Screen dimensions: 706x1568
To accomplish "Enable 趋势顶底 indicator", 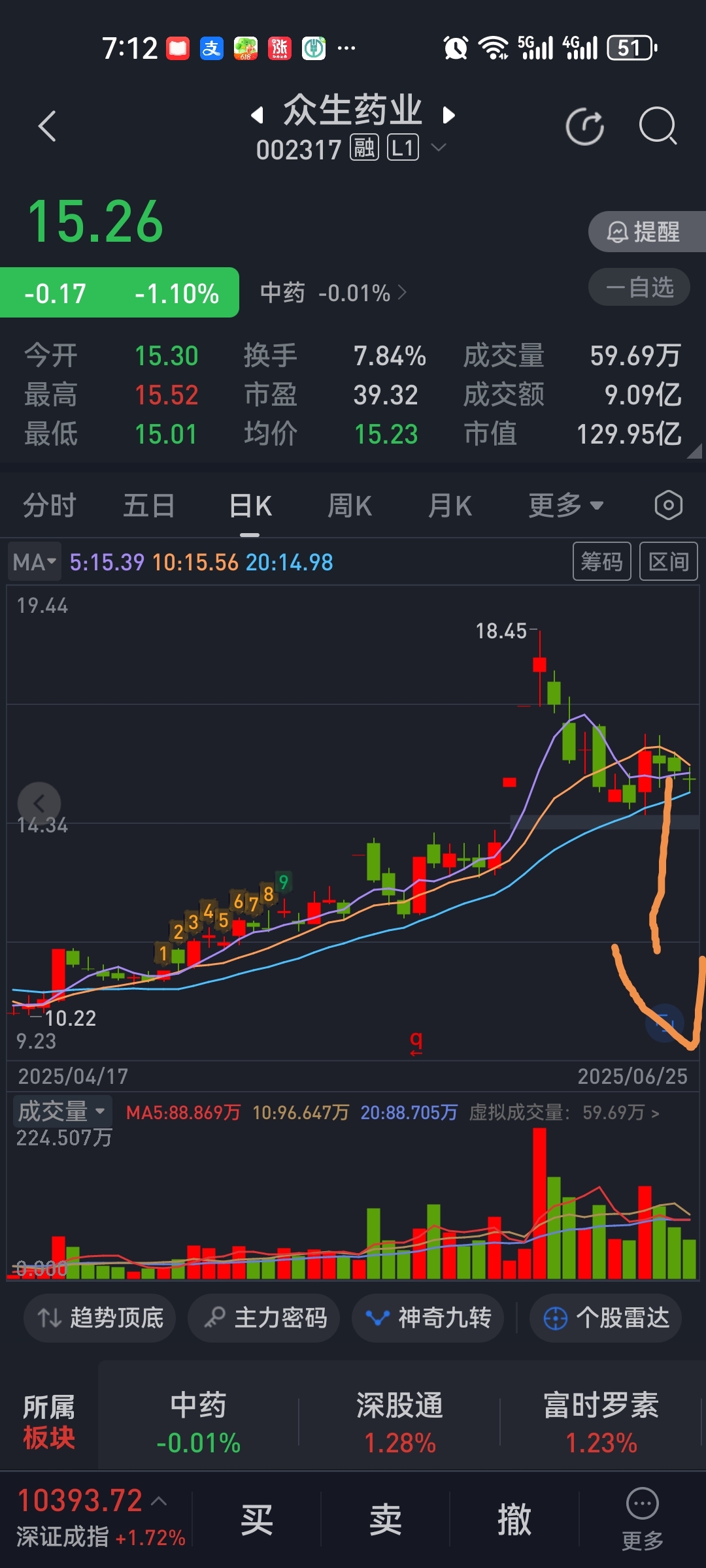I will [100, 1318].
